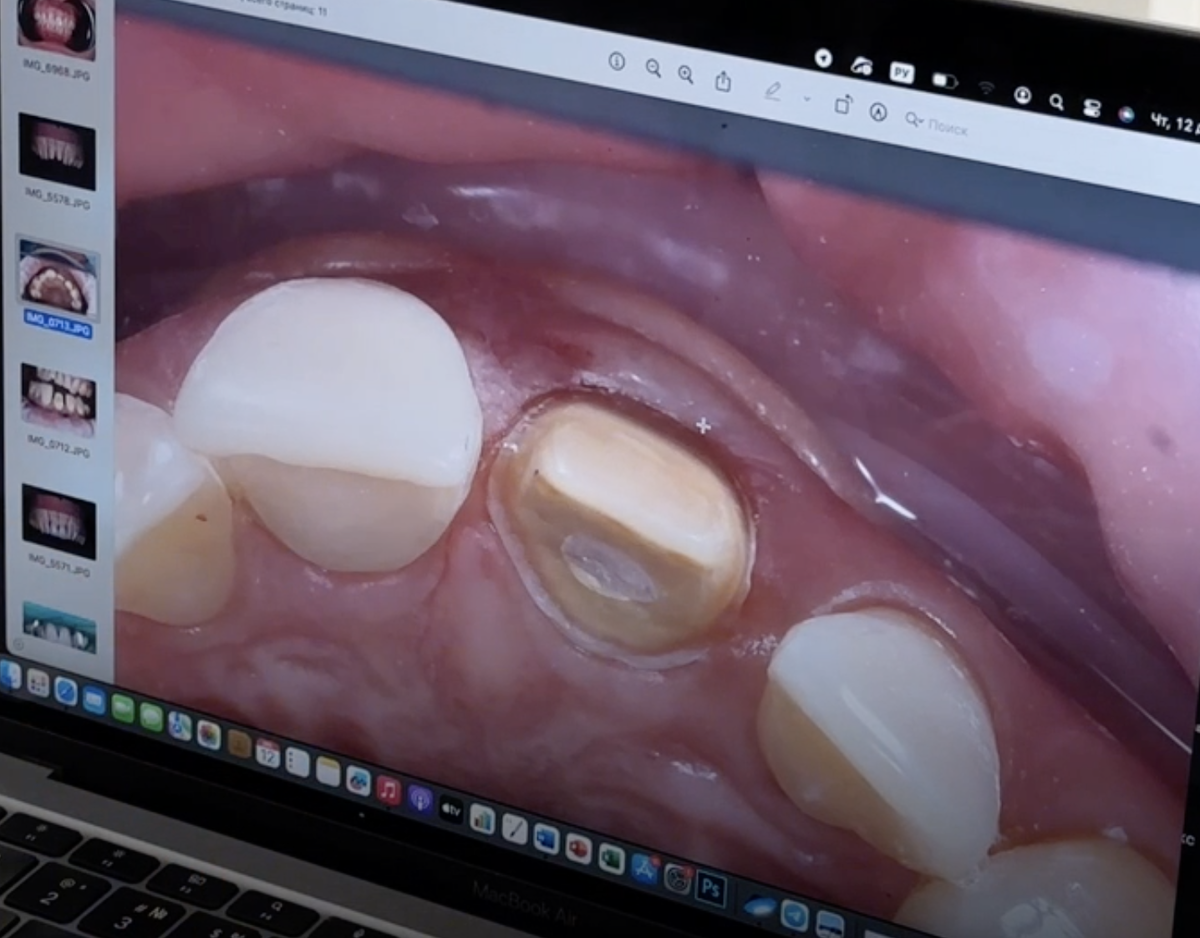Open Spotlight search in the menu bar
Image resolution: width=1200 pixels, height=938 pixels.
click(x=1057, y=101)
